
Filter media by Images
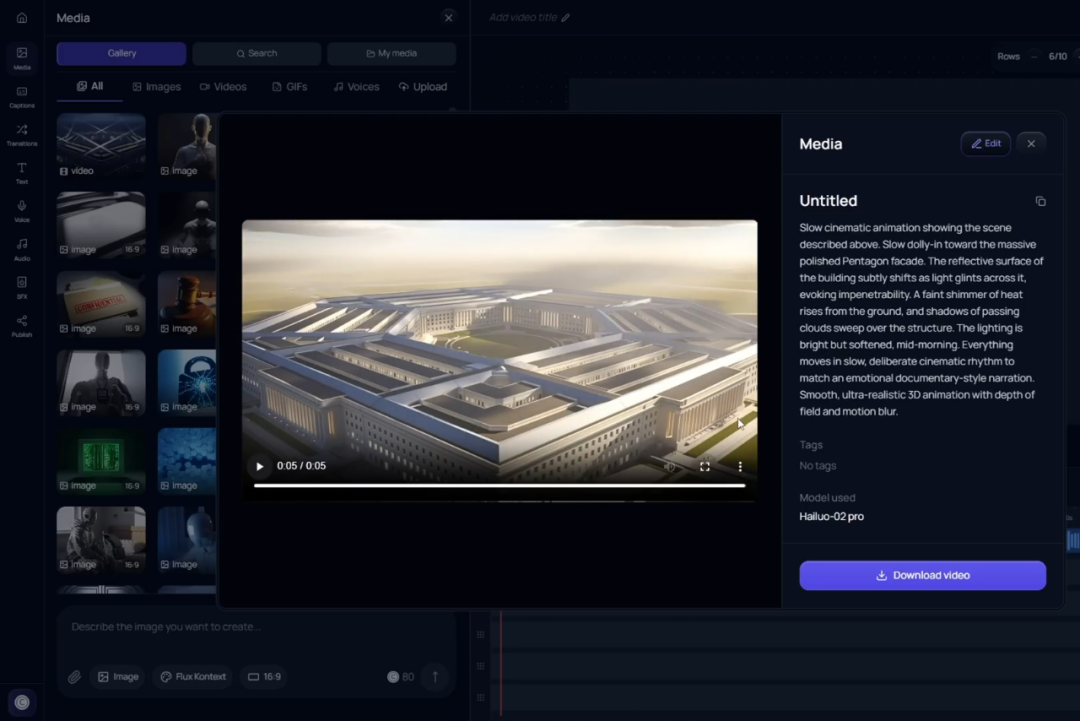click(x=156, y=87)
